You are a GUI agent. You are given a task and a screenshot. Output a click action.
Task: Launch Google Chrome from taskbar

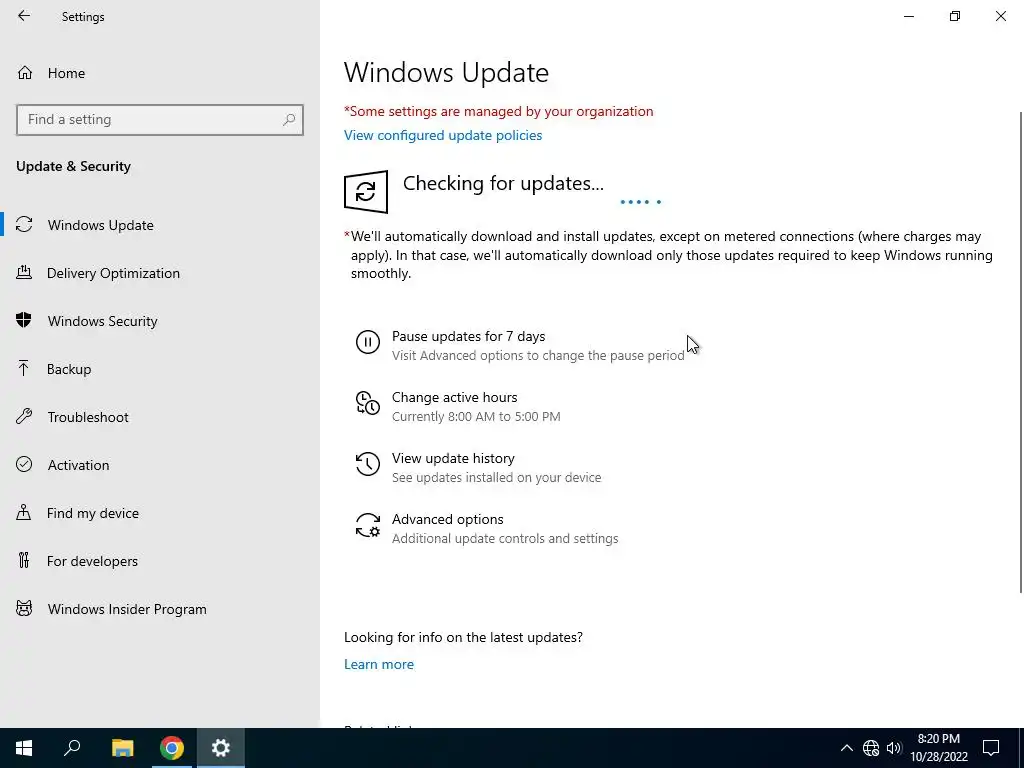(x=172, y=748)
